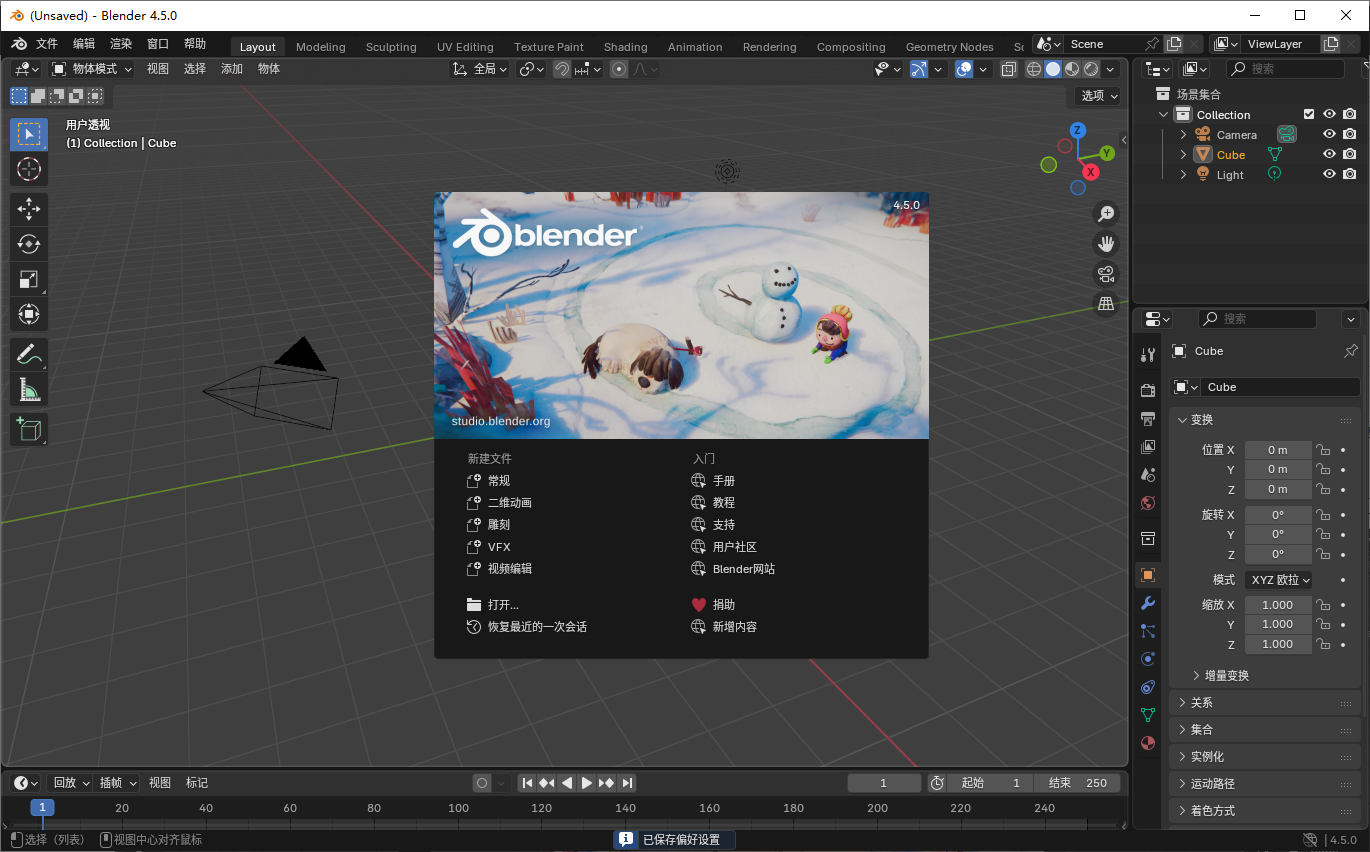Screen dimensions: 1370x852
Task: Select the Annotate pencil tool
Action: (x=29, y=354)
